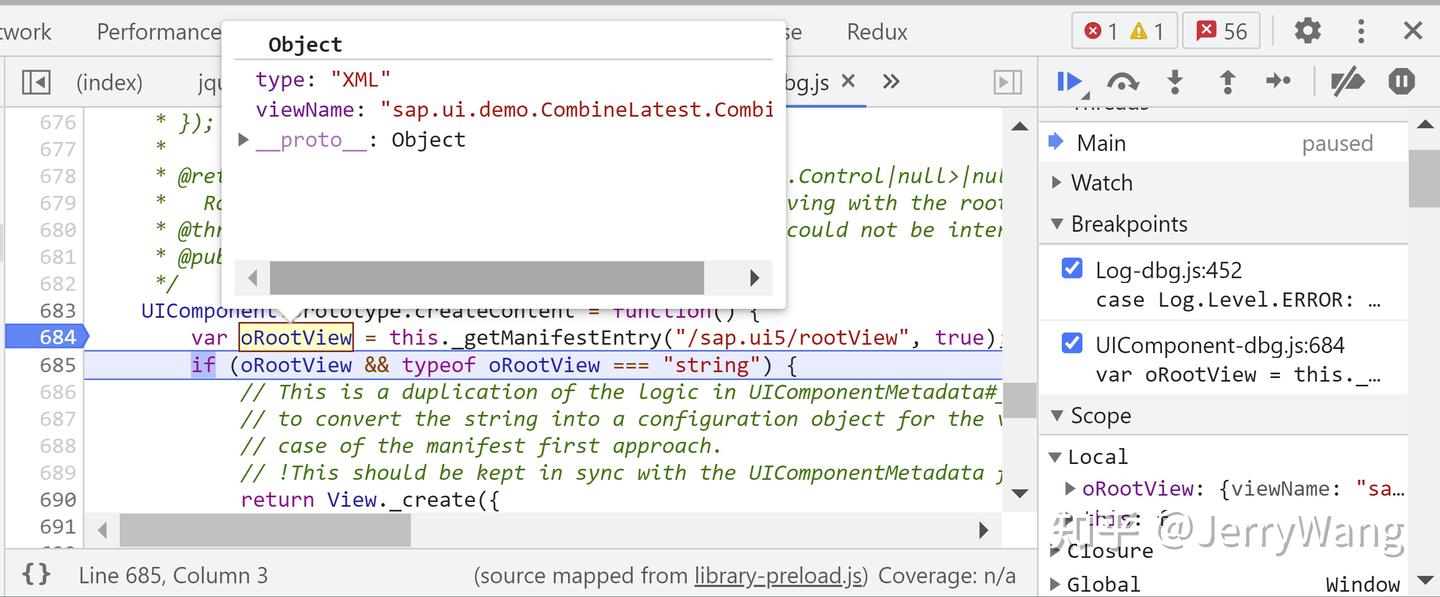Close the dbg.js file tab
This screenshot has width=1440, height=597.
(x=848, y=81)
